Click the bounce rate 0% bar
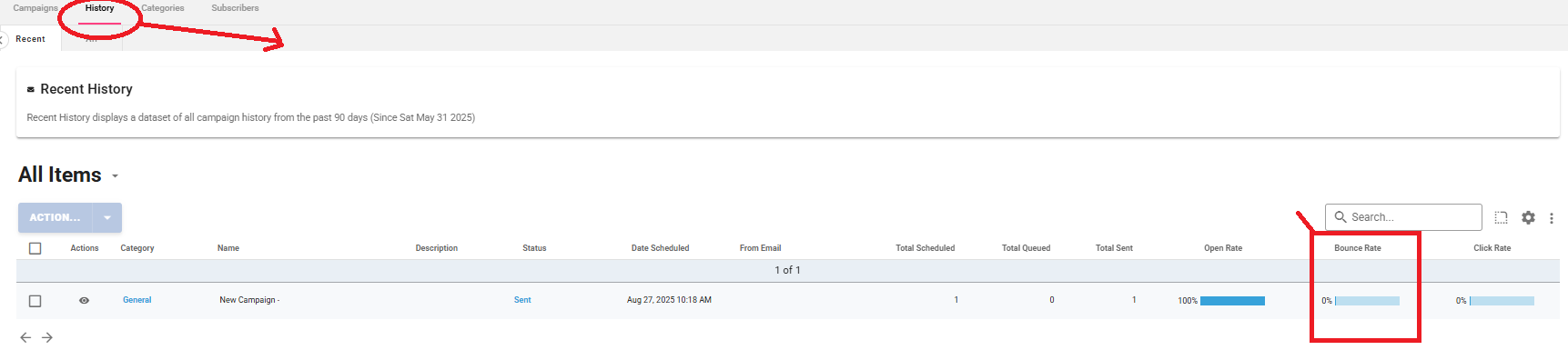The image size is (1568, 360). tap(1367, 301)
